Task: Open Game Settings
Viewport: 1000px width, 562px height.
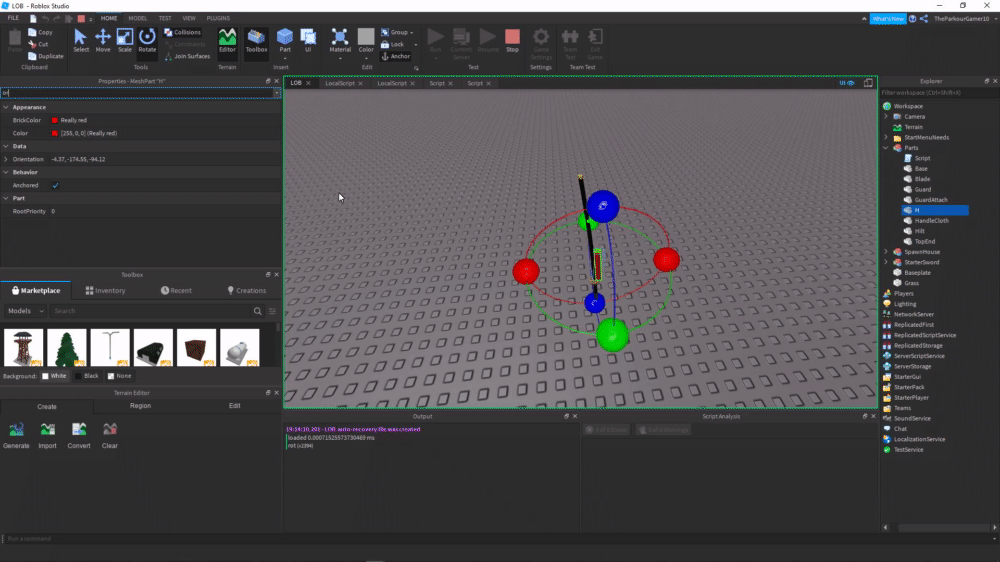Action: click(x=541, y=43)
